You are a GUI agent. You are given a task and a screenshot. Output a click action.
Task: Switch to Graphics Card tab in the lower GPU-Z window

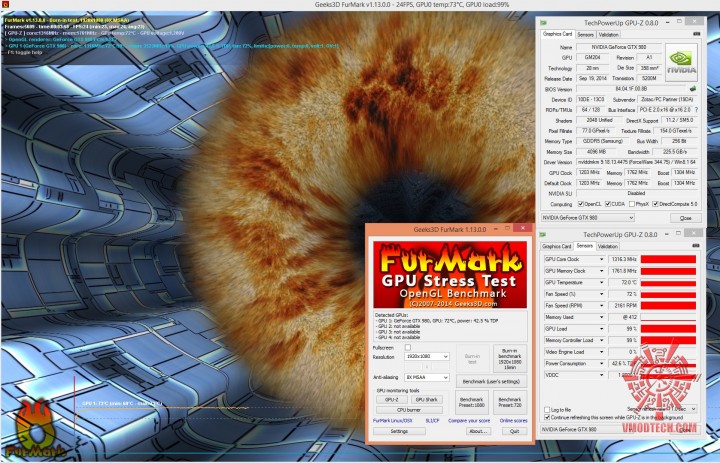pyautogui.click(x=557, y=246)
